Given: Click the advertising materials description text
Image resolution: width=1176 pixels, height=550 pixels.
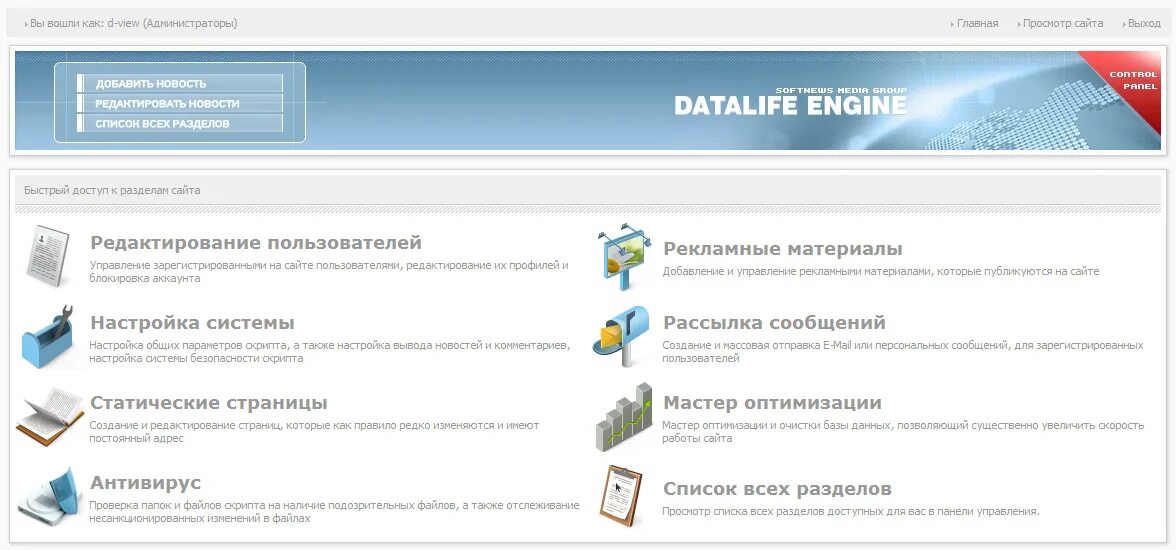Looking at the screenshot, I should (x=881, y=272).
